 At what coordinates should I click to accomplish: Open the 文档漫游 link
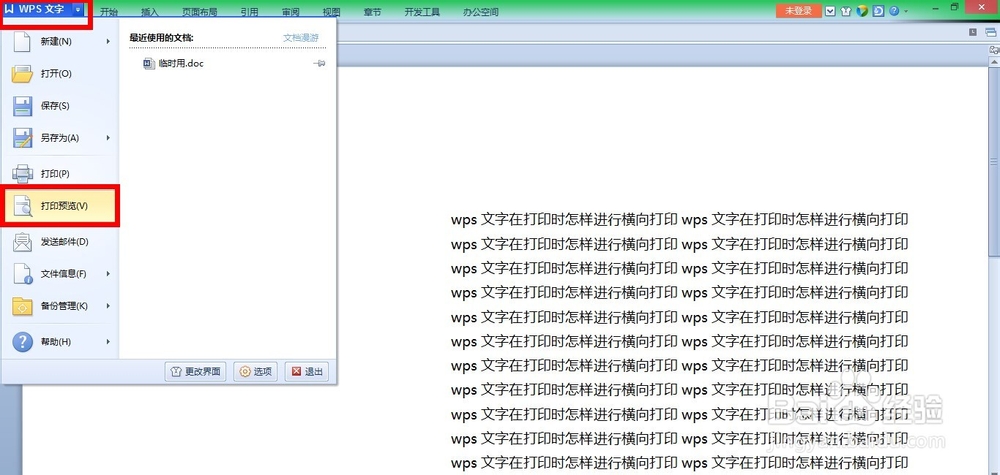[300, 38]
